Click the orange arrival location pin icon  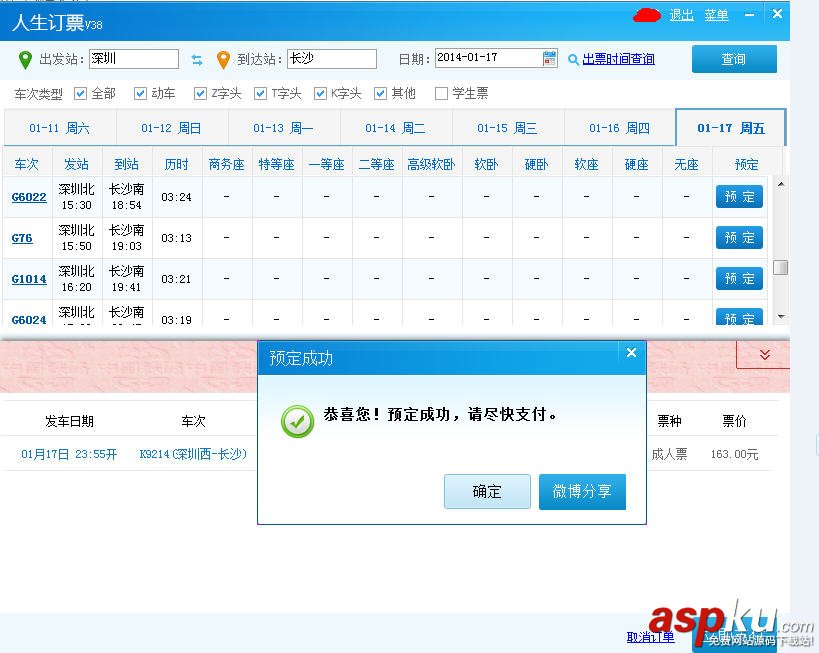click(223, 60)
